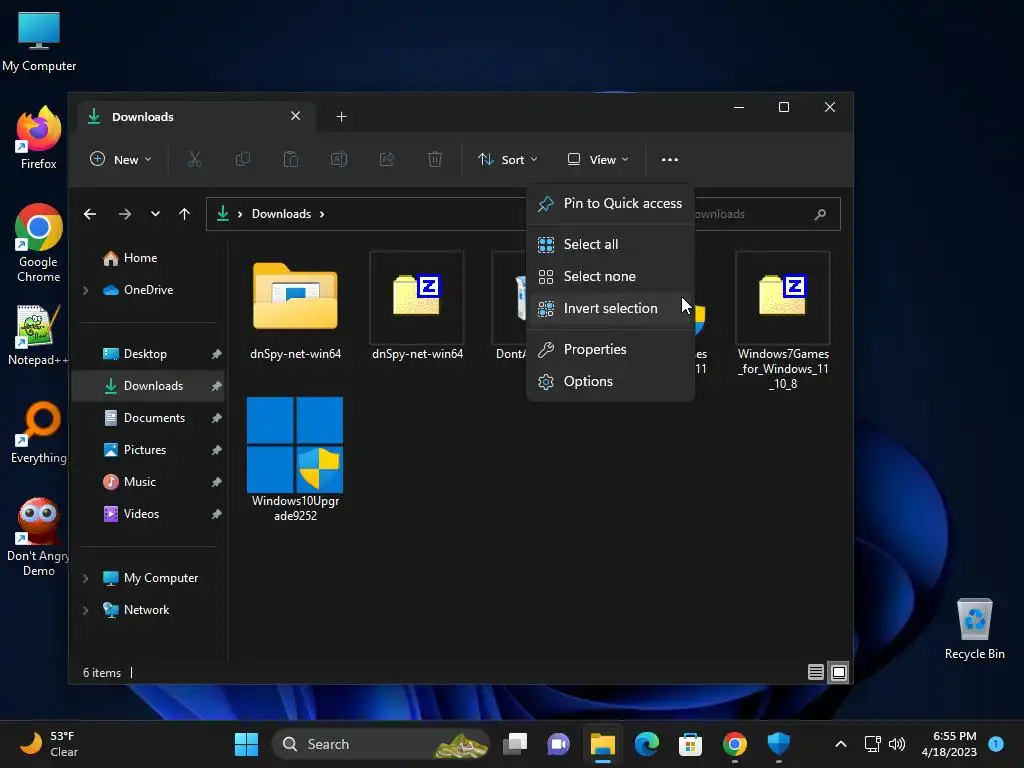
Task: Select Windows10Upgrade9252 installer file
Action: pyautogui.click(x=295, y=460)
